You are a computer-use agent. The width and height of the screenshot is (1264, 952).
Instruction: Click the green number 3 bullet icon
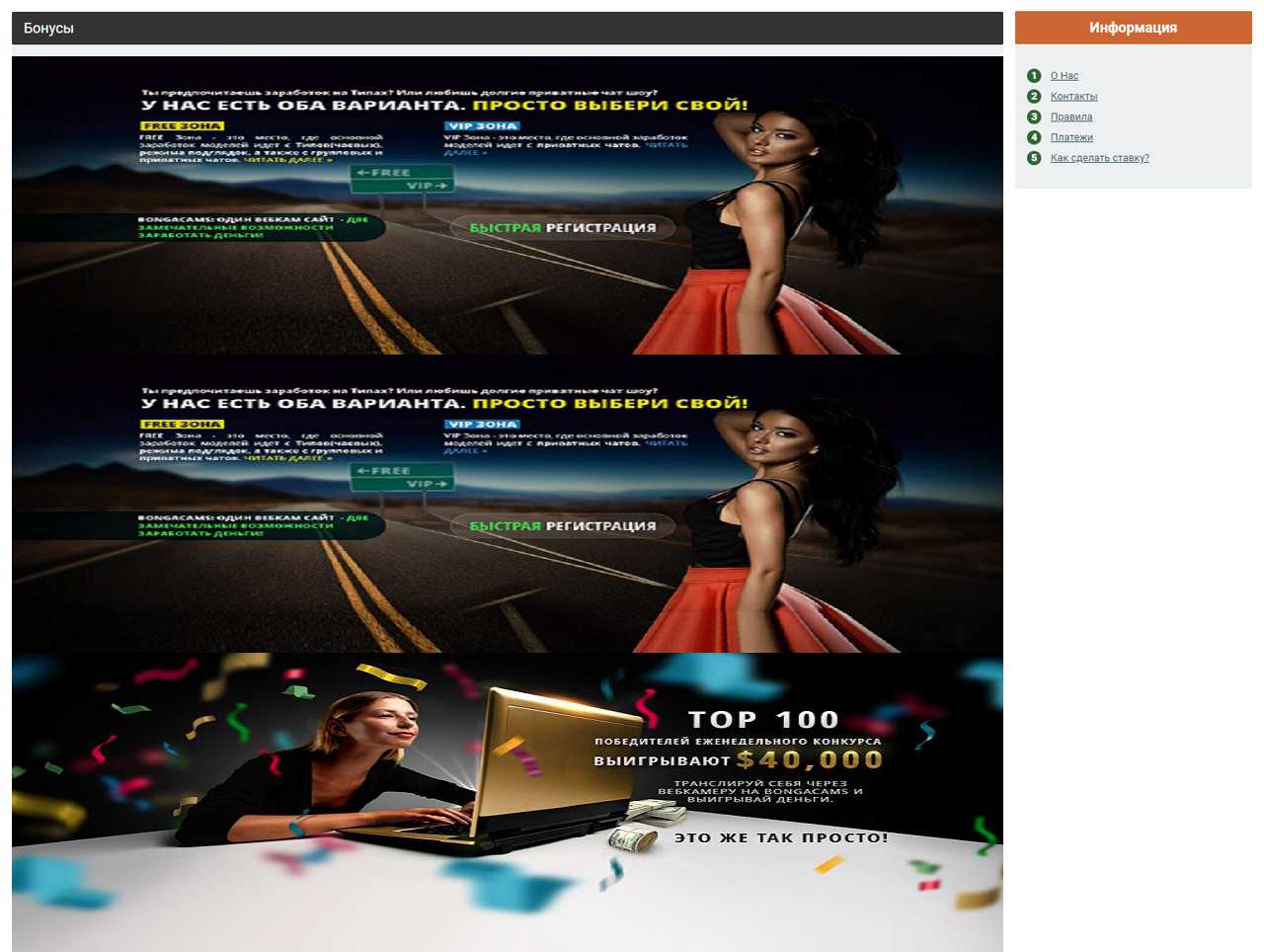point(1034,118)
